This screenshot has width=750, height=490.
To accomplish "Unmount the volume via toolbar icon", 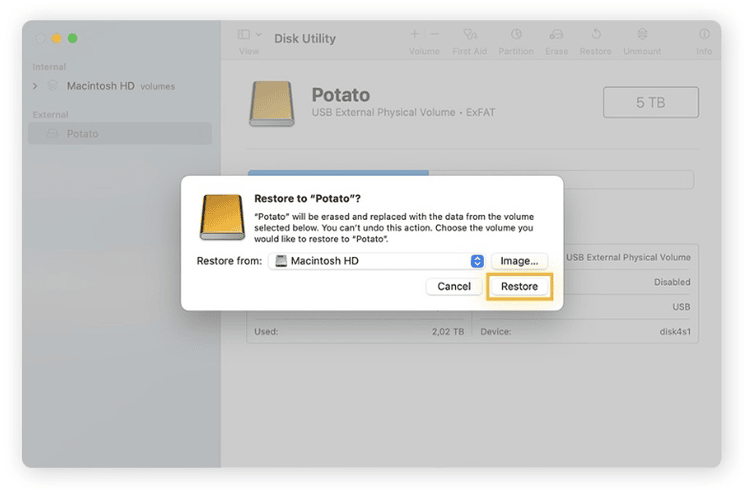I will click(x=642, y=34).
